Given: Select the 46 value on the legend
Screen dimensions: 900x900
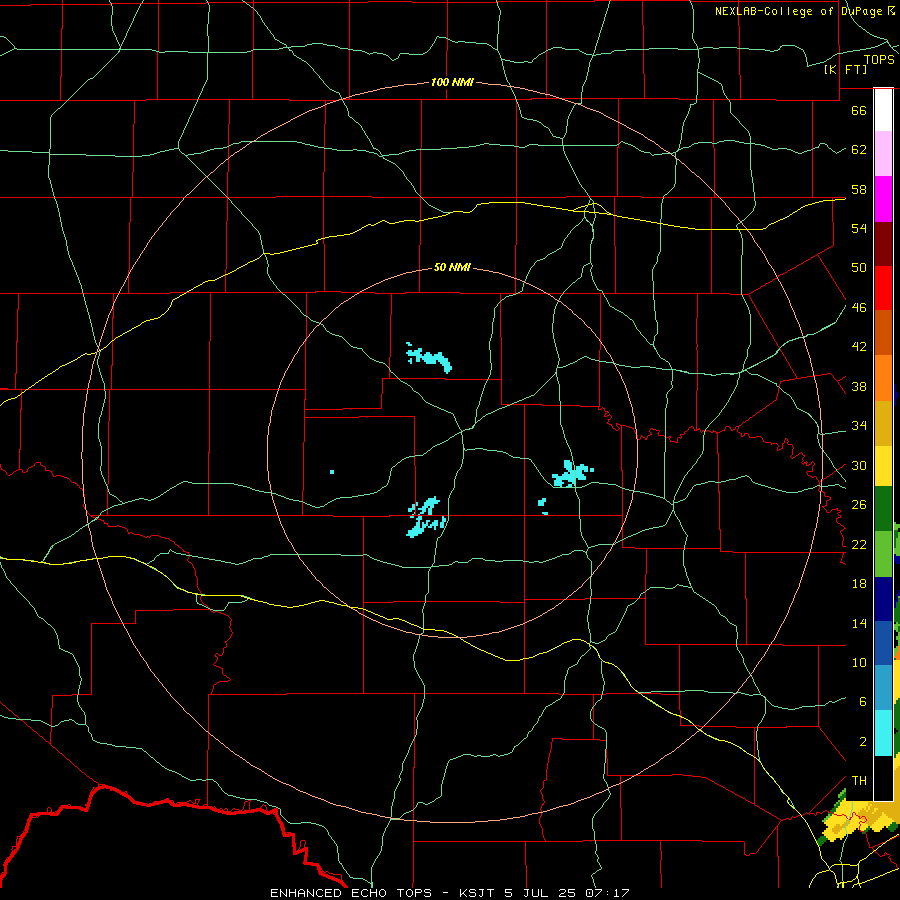Looking at the screenshot, I should [859, 308].
